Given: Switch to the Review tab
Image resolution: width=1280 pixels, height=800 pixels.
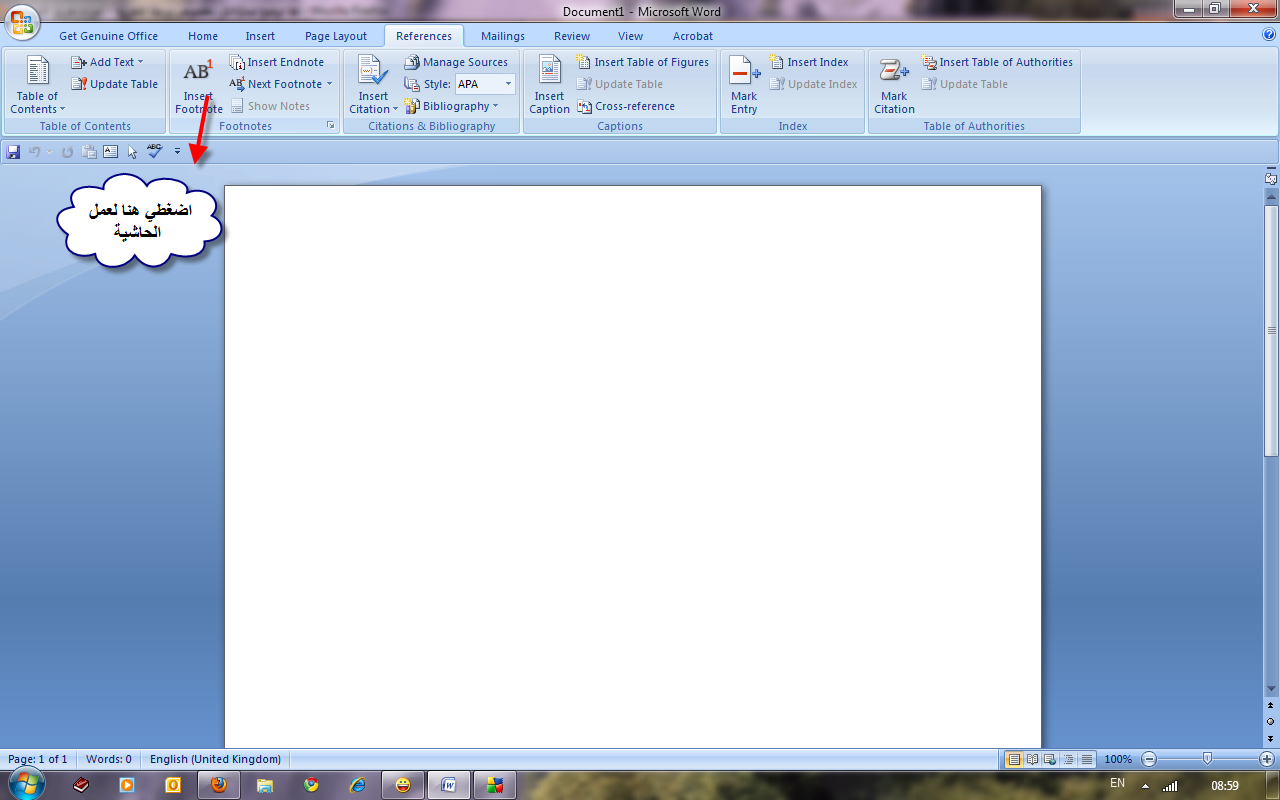Looking at the screenshot, I should (572, 36).
